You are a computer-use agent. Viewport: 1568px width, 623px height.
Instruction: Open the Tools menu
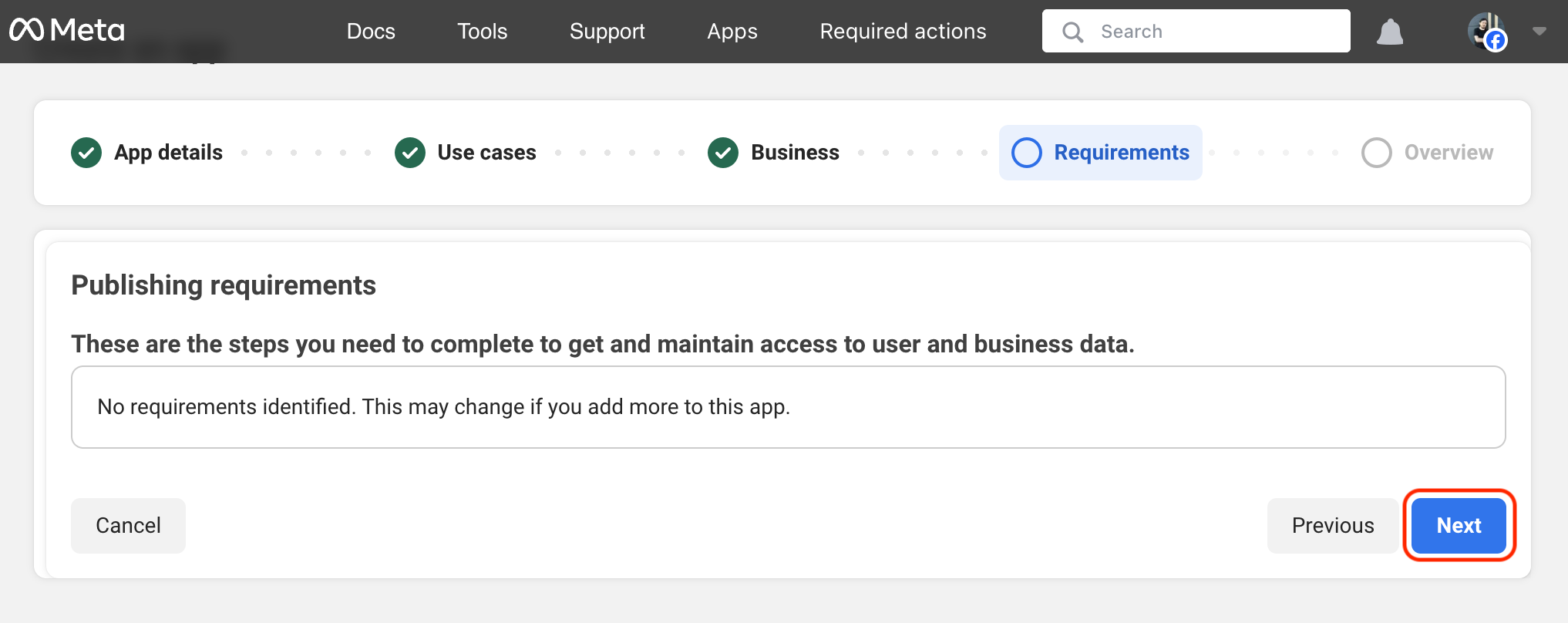pos(482,32)
